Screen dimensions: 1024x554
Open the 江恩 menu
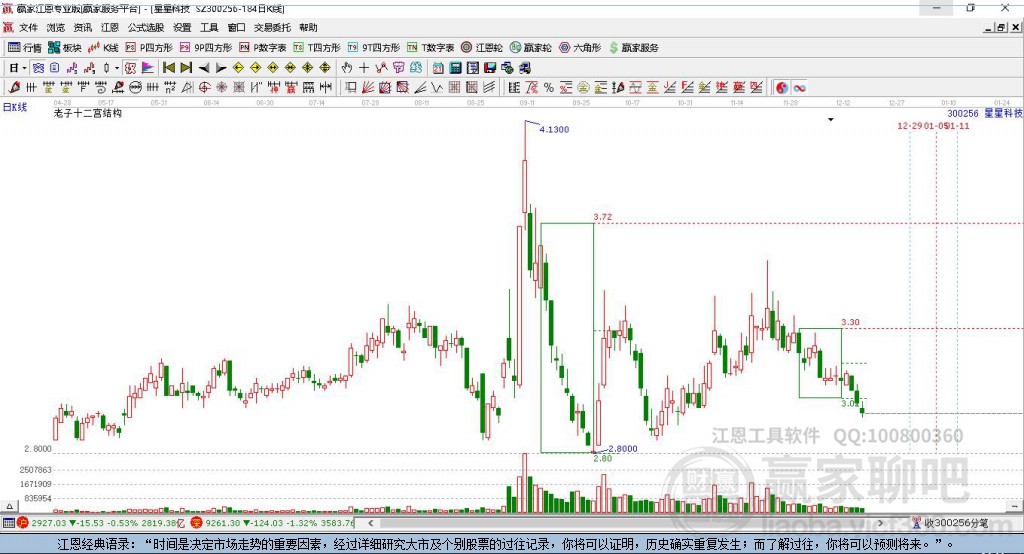click(x=110, y=27)
